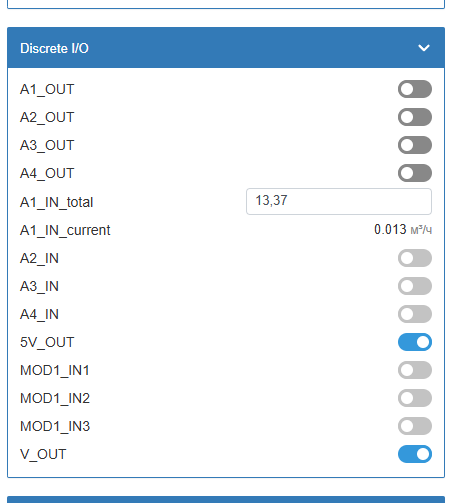Toggle the A1_OUT switch
452x503 pixels.
(x=415, y=89)
